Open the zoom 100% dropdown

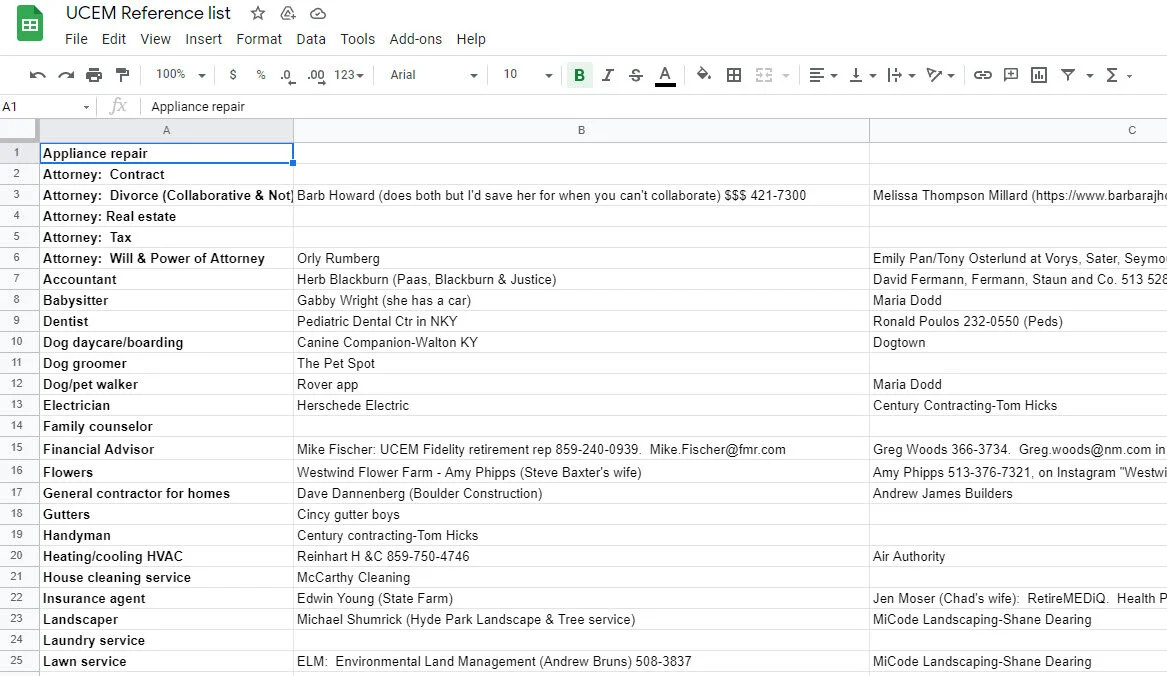(180, 74)
